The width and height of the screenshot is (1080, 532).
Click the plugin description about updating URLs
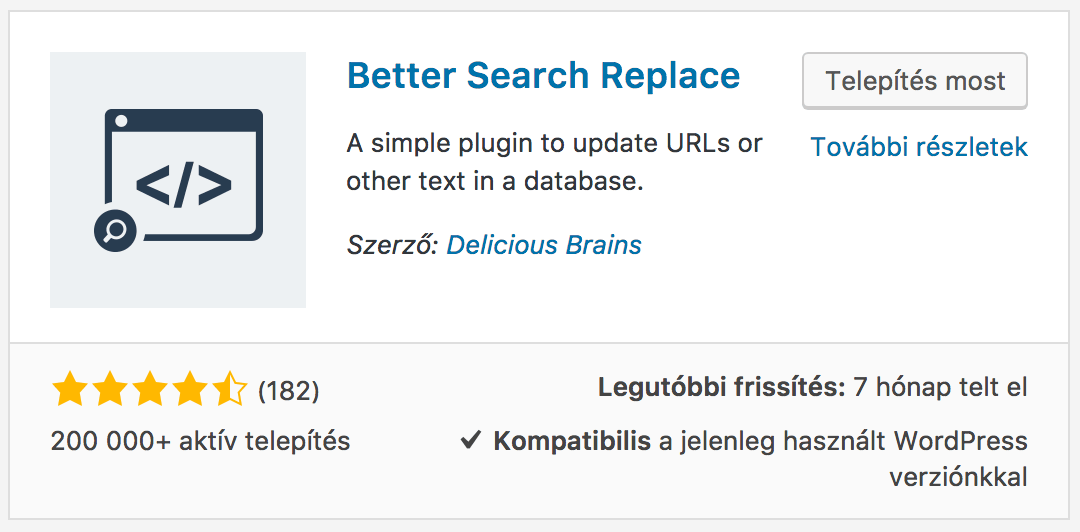point(554,163)
